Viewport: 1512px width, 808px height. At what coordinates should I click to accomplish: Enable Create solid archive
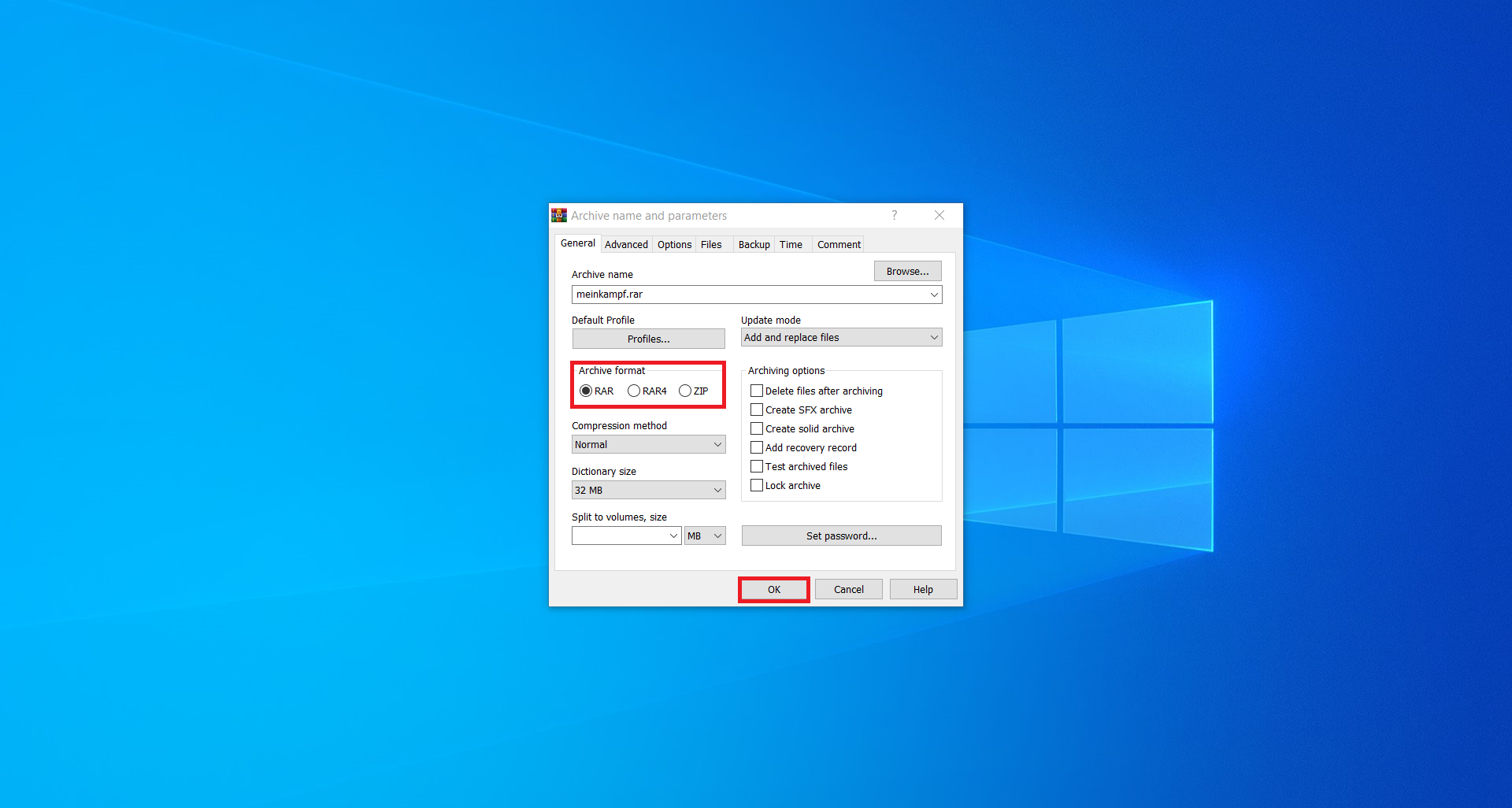[757, 428]
